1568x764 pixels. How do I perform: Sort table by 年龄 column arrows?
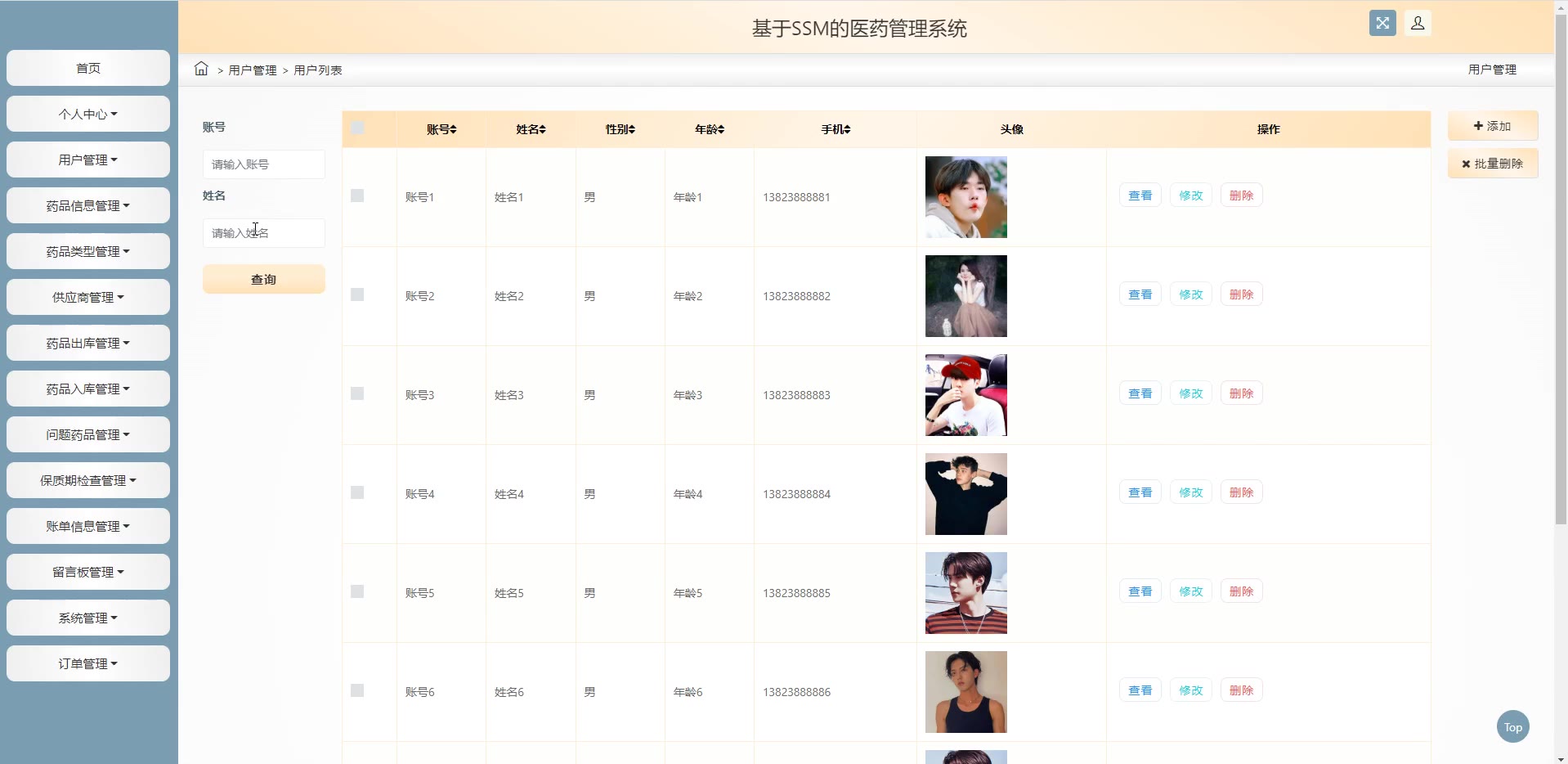pyautogui.click(x=721, y=129)
